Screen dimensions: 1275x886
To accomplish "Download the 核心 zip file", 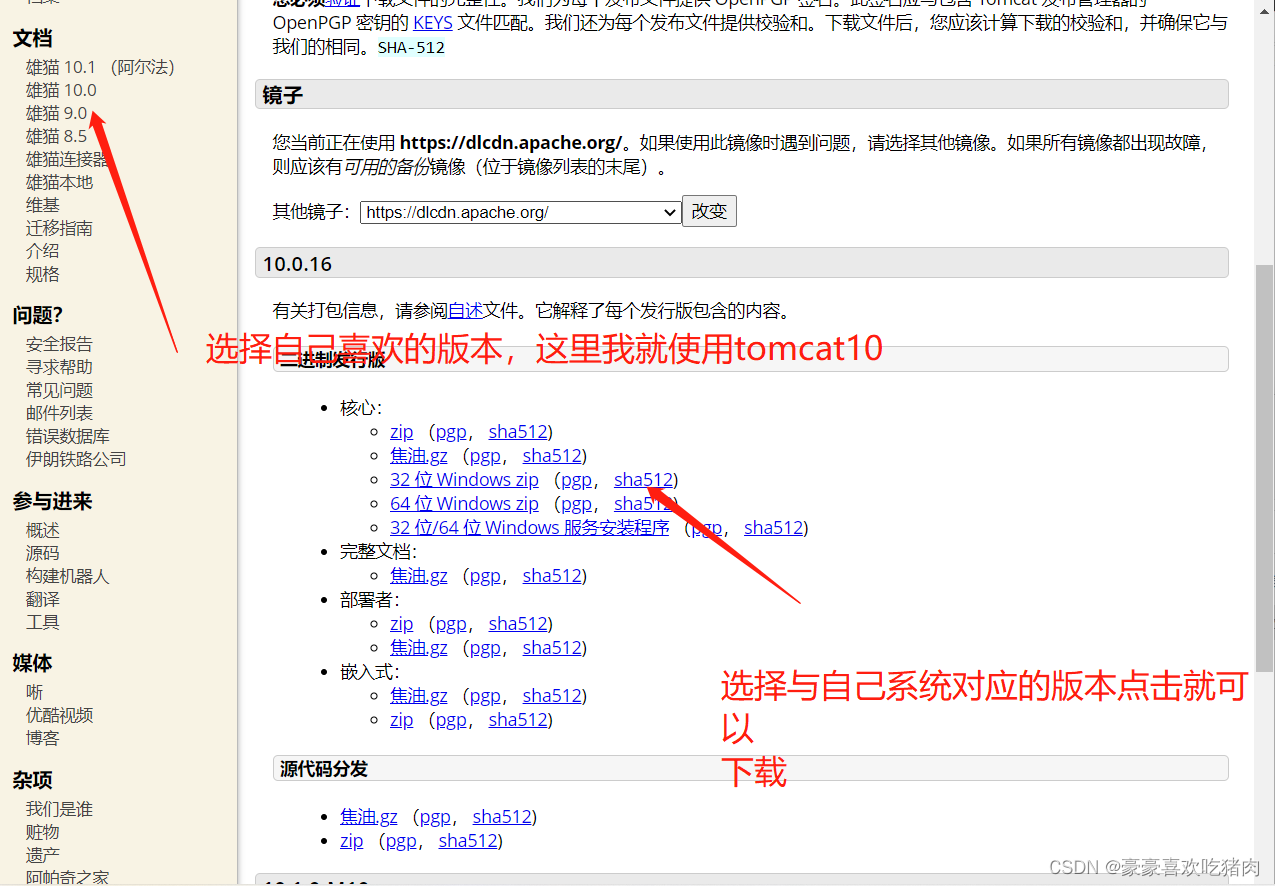I will (401, 432).
